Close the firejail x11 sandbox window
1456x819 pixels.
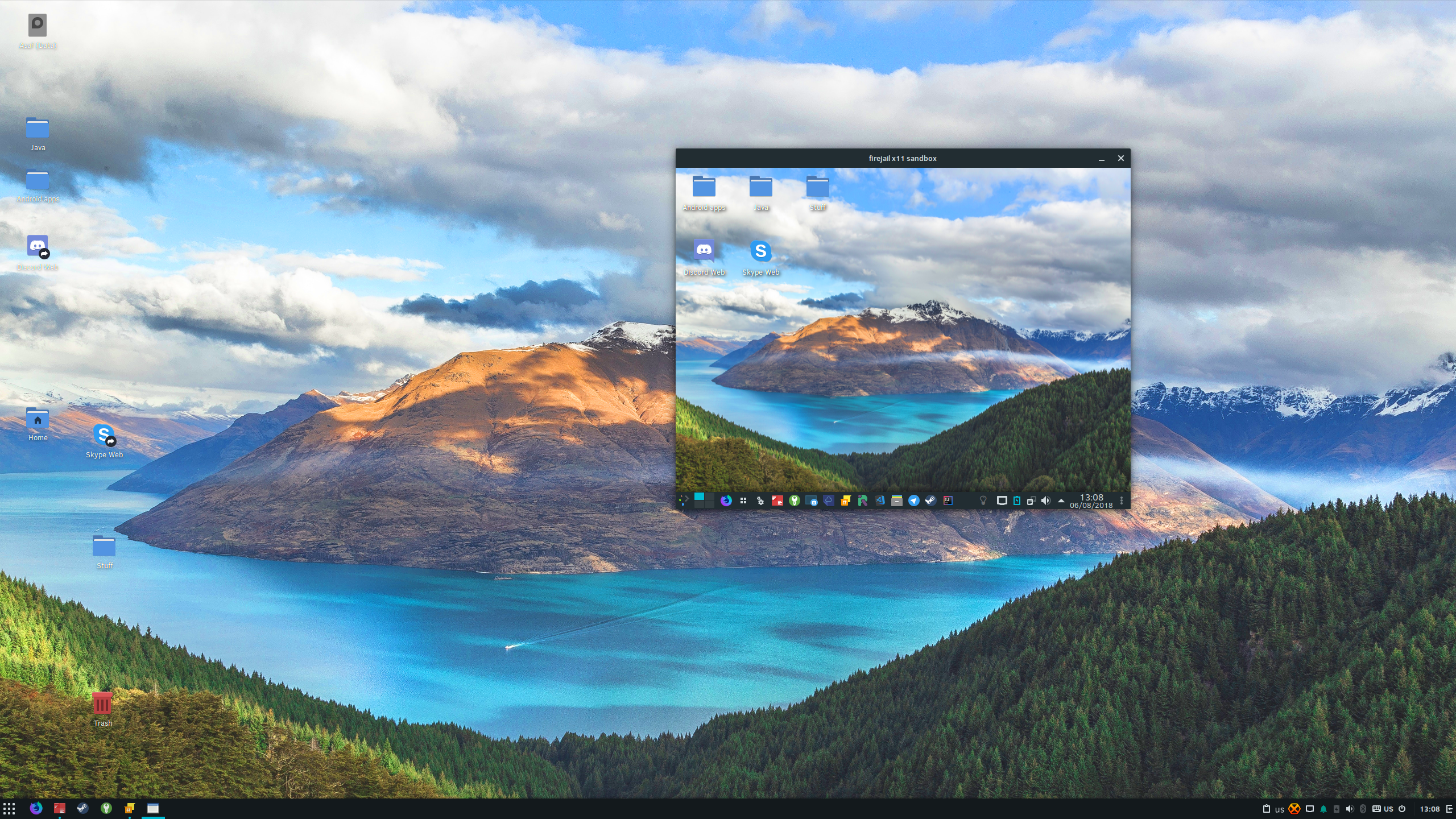[x=1121, y=158]
